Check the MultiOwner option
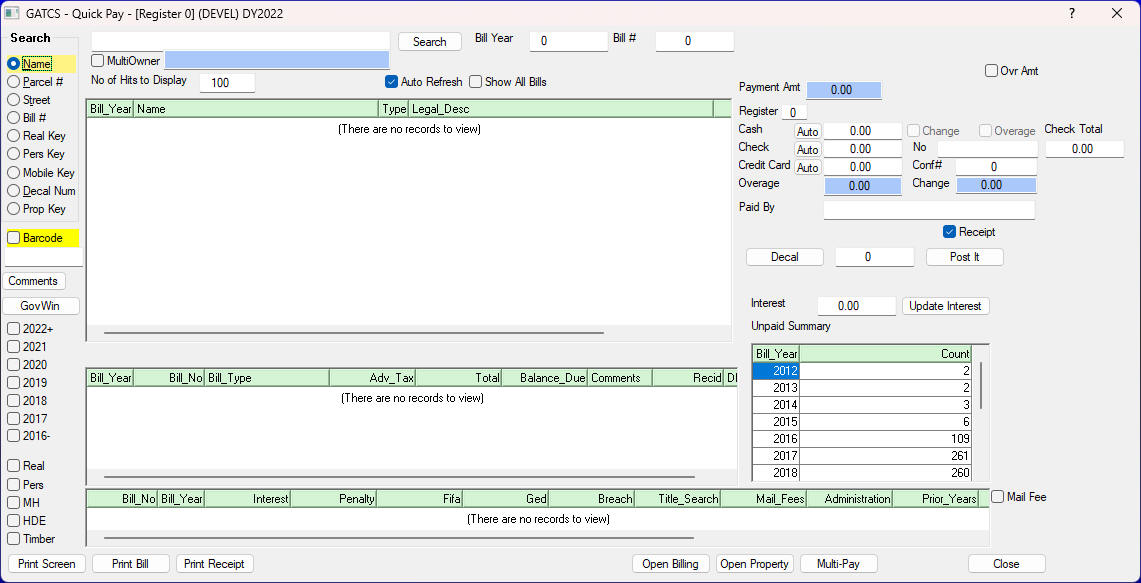Viewport: 1141px width, 583px height. [98, 61]
